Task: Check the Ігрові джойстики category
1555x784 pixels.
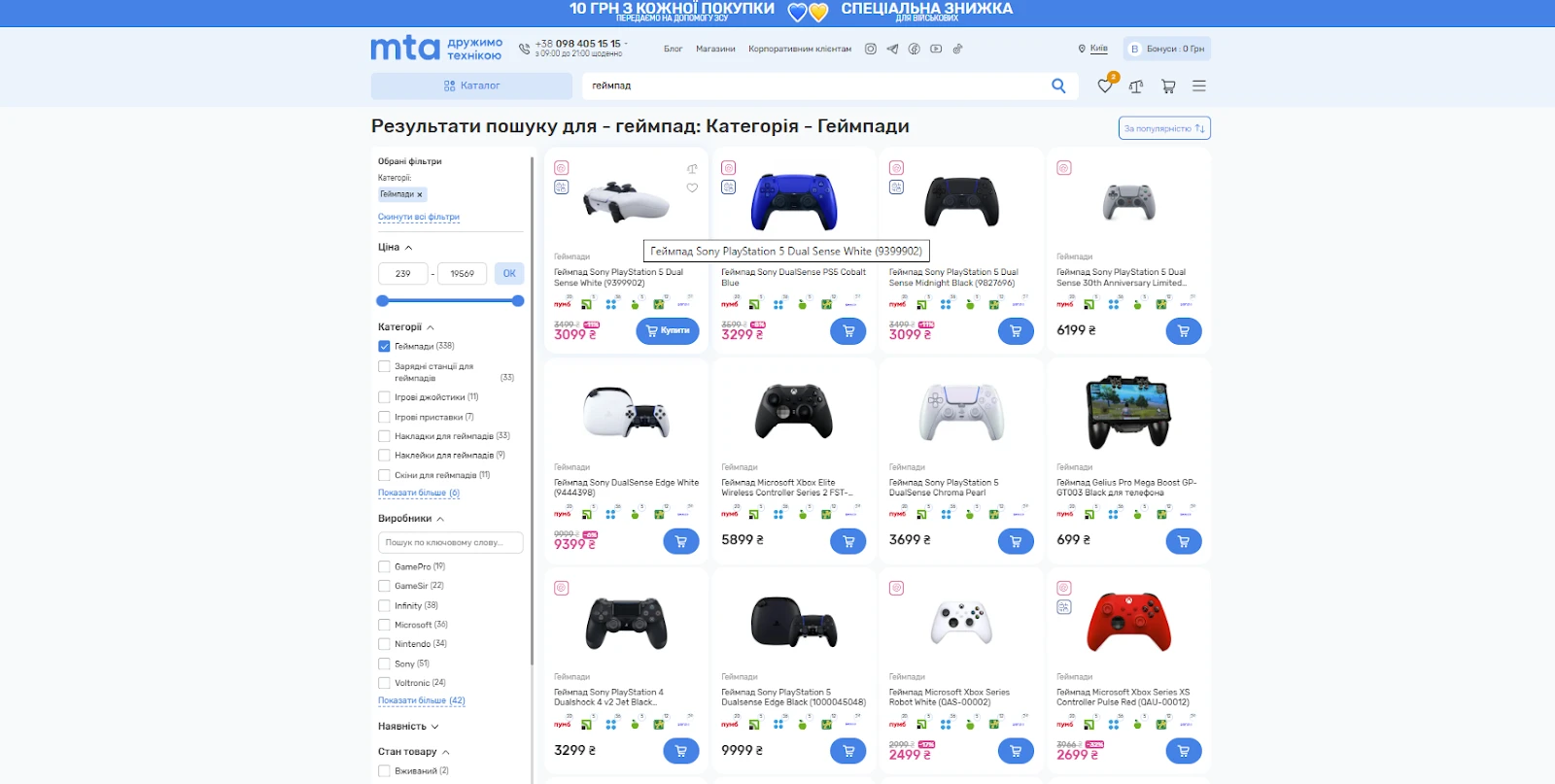Action: tap(384, 397)
